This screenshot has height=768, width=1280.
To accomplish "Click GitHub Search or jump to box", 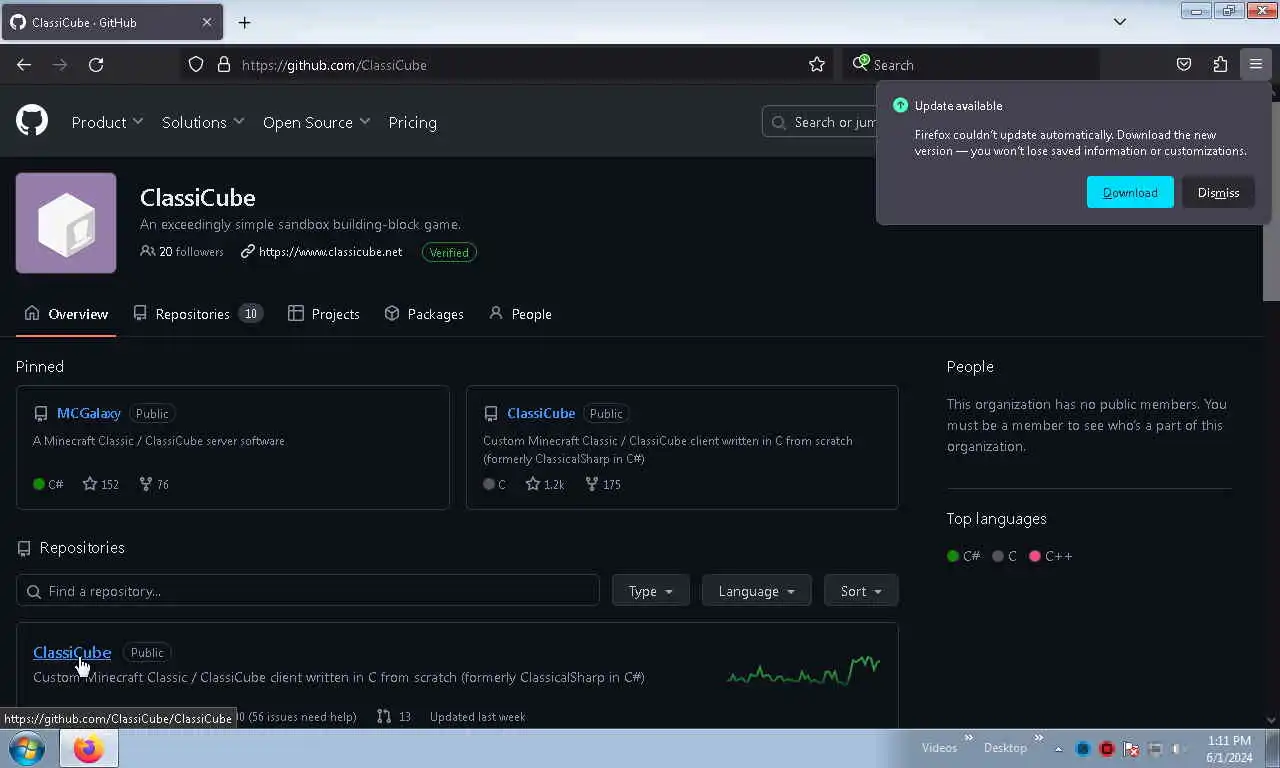I will point(819,122).
